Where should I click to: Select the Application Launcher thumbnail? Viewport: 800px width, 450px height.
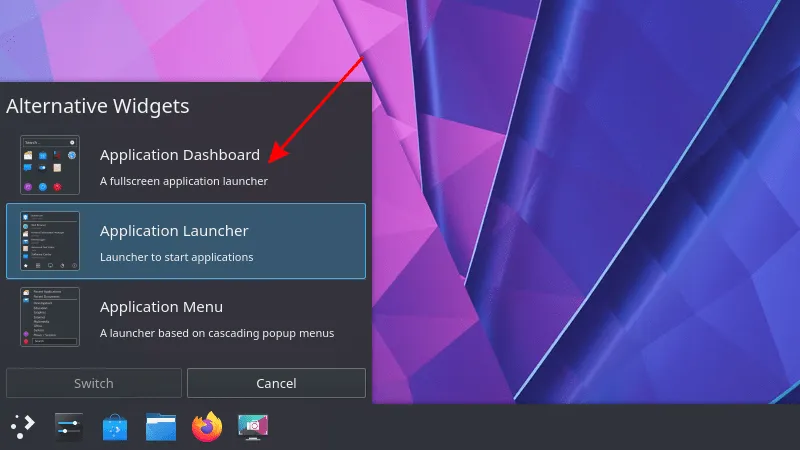[x=50, y=241]
